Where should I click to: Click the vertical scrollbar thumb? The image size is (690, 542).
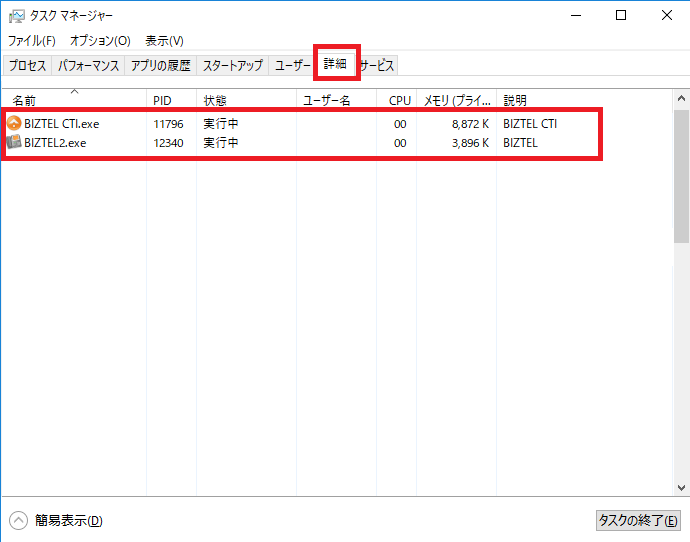click(681, 176)
